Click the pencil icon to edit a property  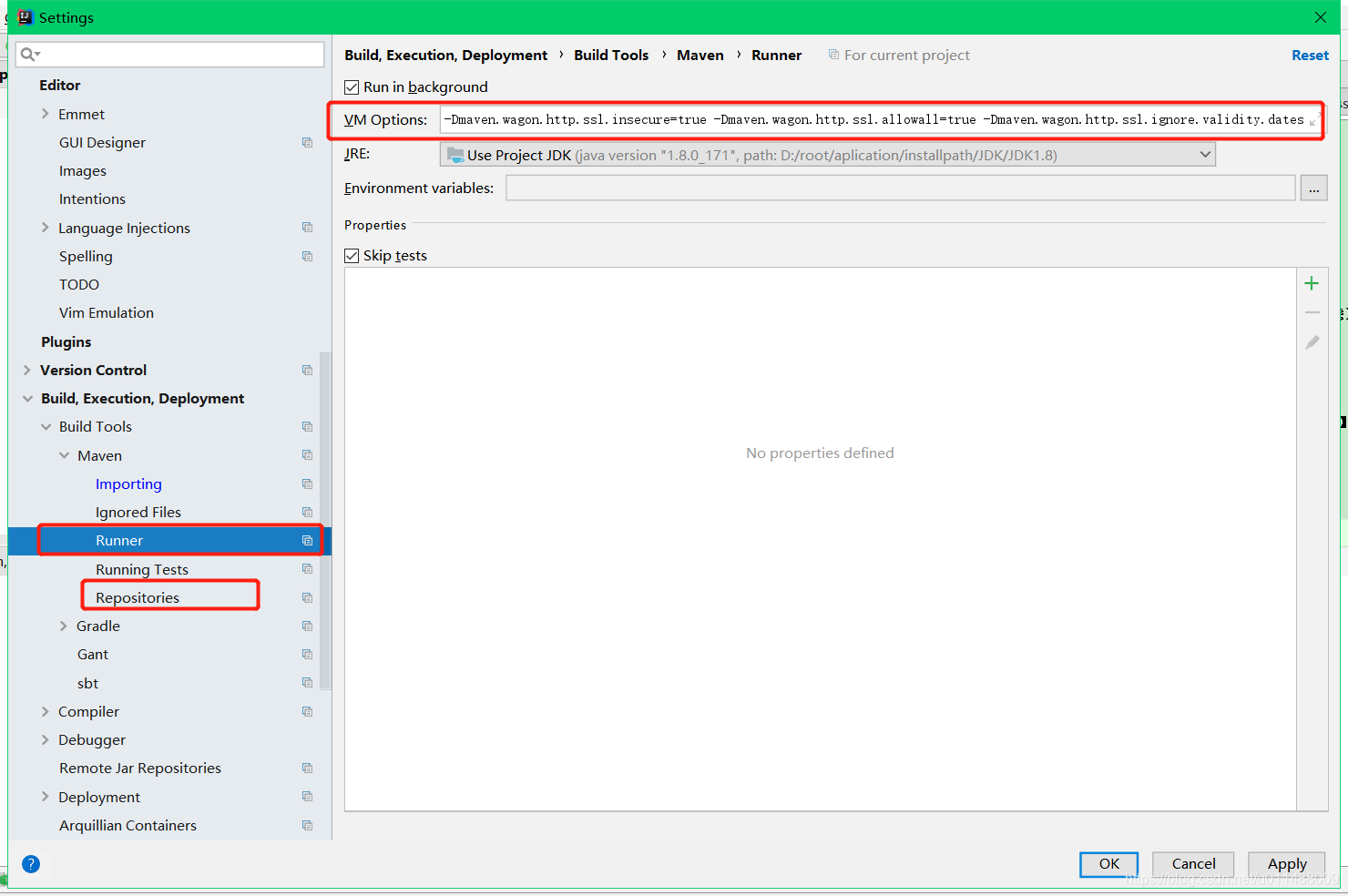(x=1312, y=342)
